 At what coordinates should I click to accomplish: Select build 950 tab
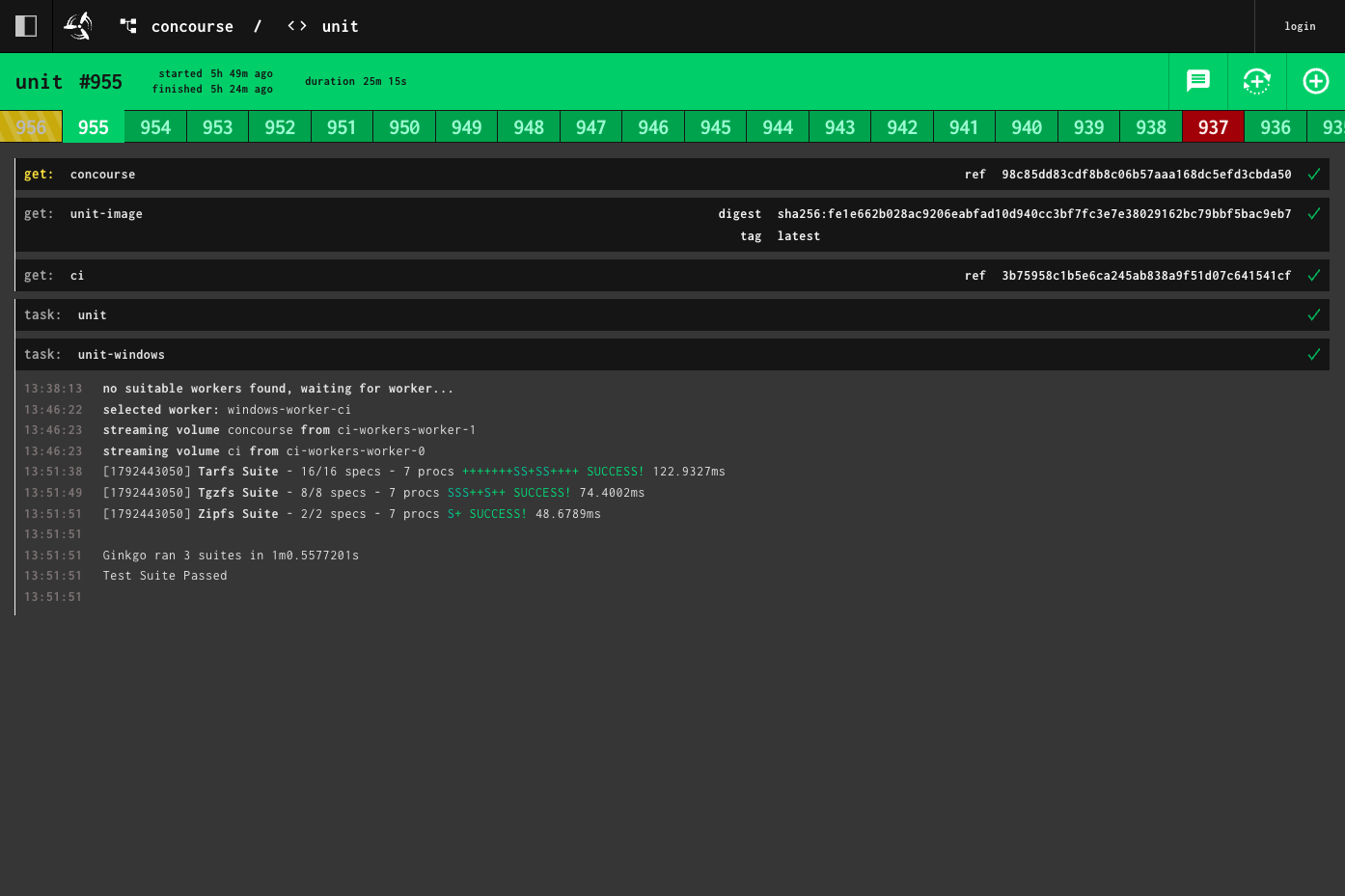(x=404, y=127)
